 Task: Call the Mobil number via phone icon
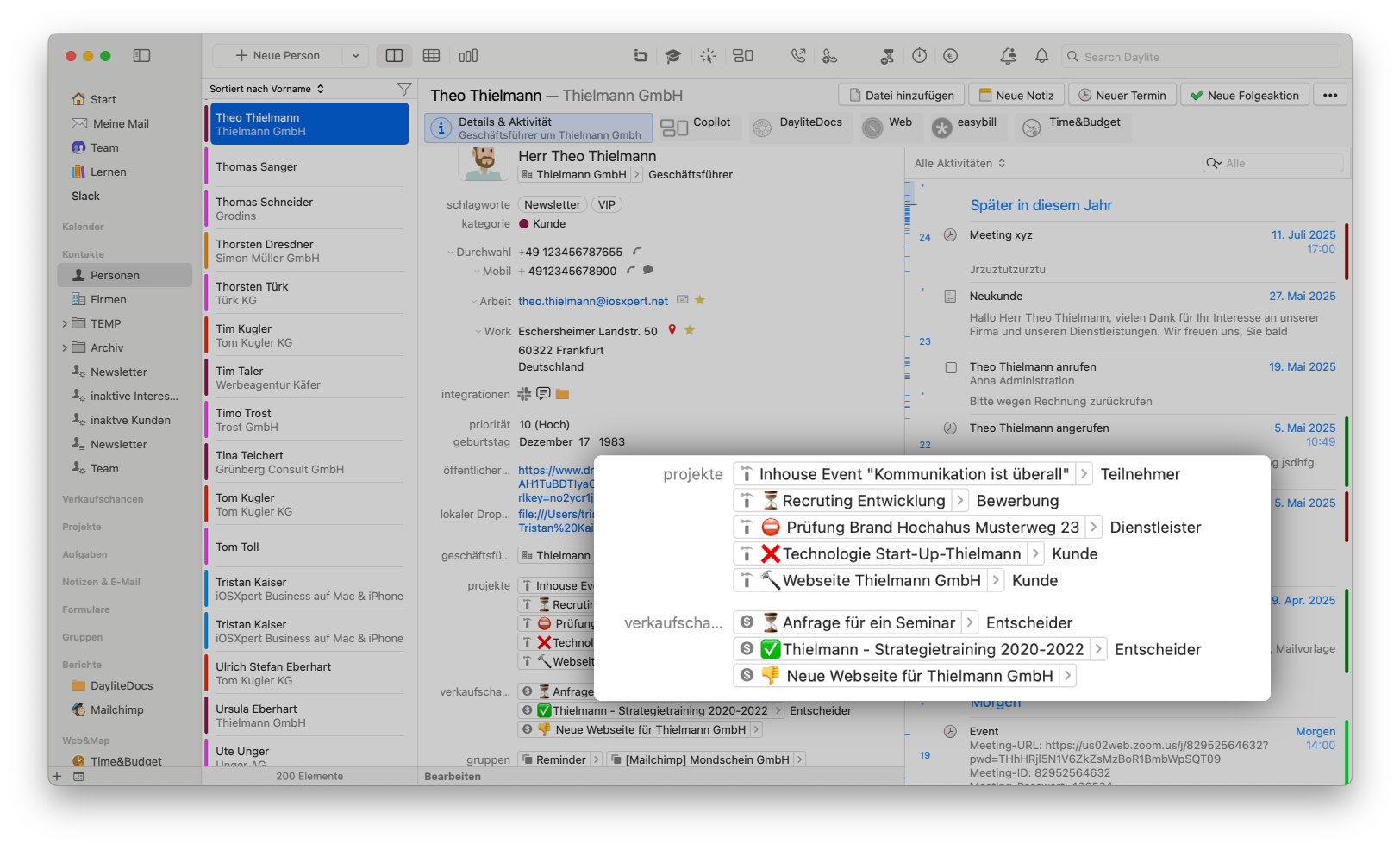pyautogui.click(x=631, y=271)
